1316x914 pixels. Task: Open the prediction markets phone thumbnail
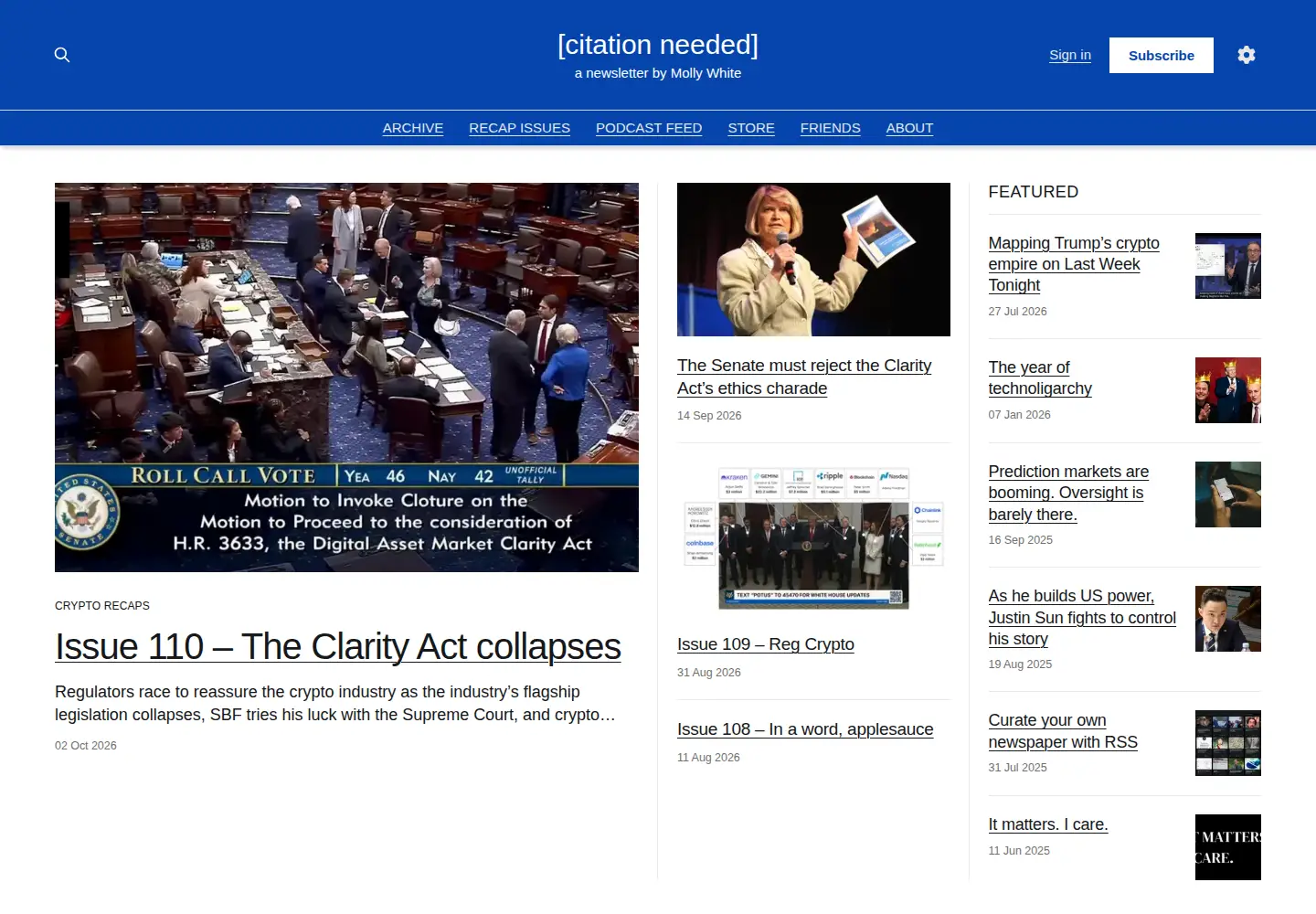tap(1228, 494)
